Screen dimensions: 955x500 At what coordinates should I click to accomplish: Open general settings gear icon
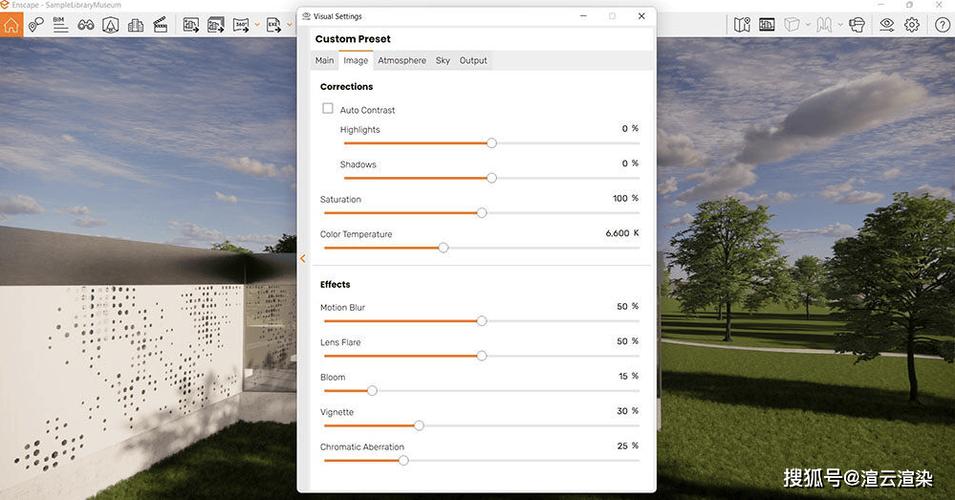[x=912, y=25]
